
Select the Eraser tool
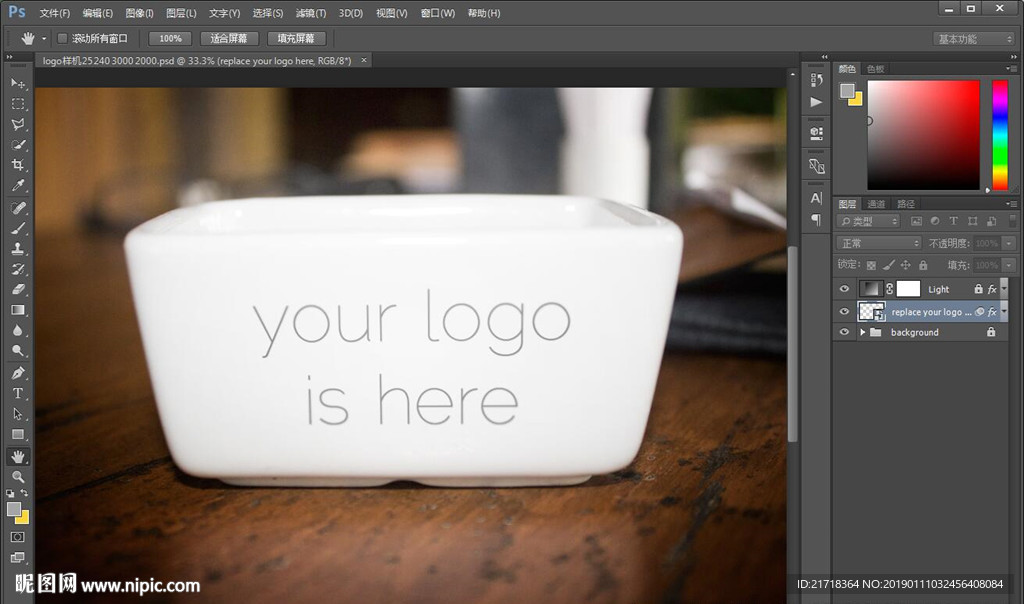[x=18, y=289]
